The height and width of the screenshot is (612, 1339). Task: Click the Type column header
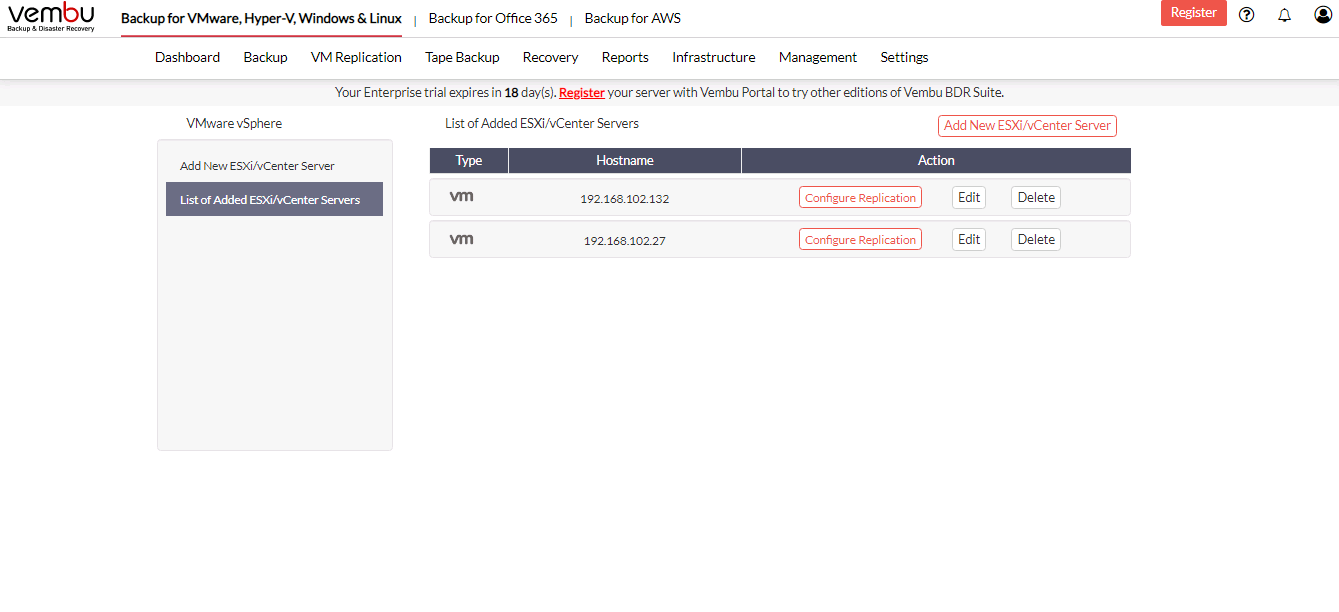pos(469,161)
